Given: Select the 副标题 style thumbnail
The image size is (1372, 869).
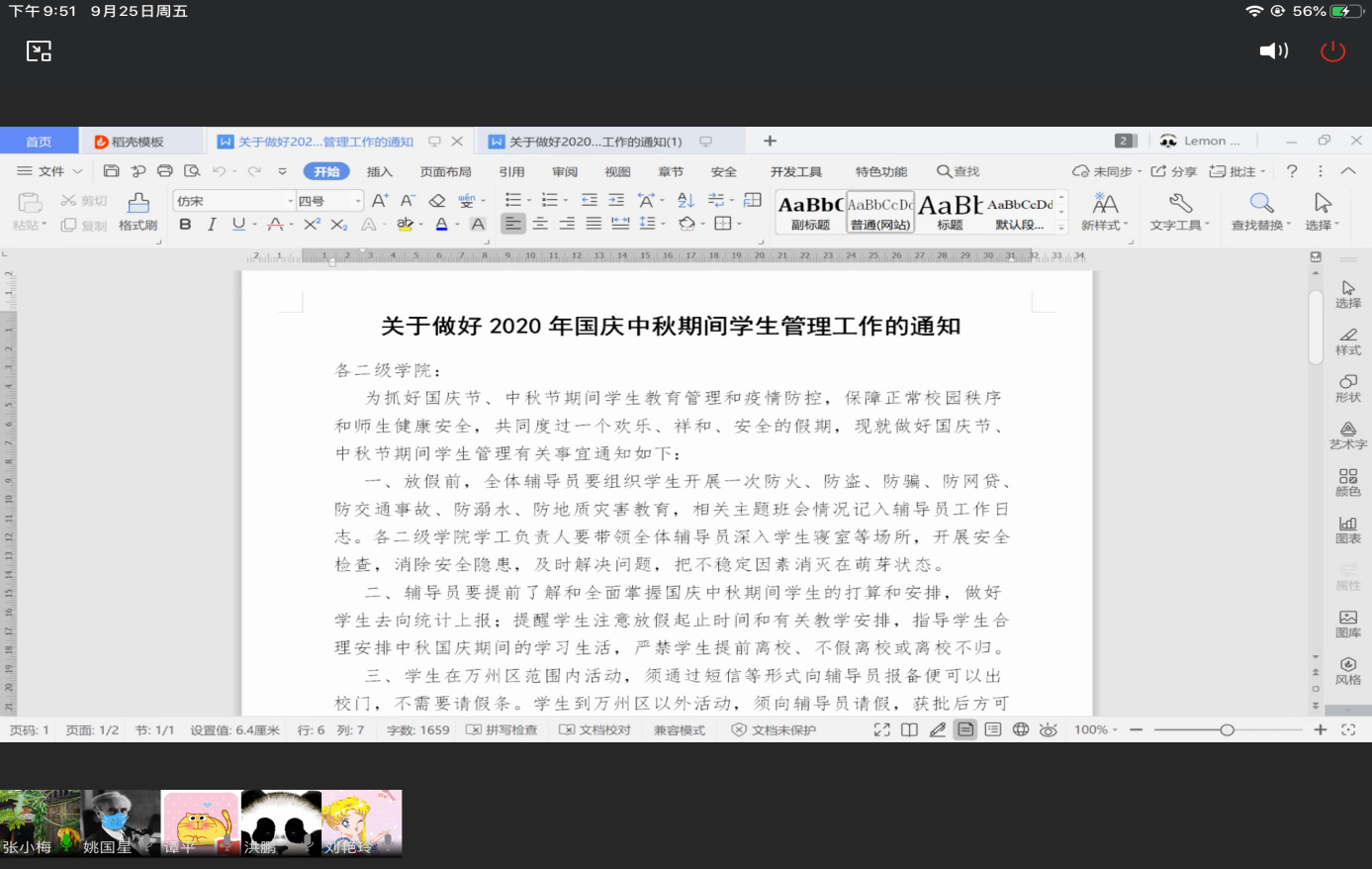Looking at the screenshot, I should [810, 212].
